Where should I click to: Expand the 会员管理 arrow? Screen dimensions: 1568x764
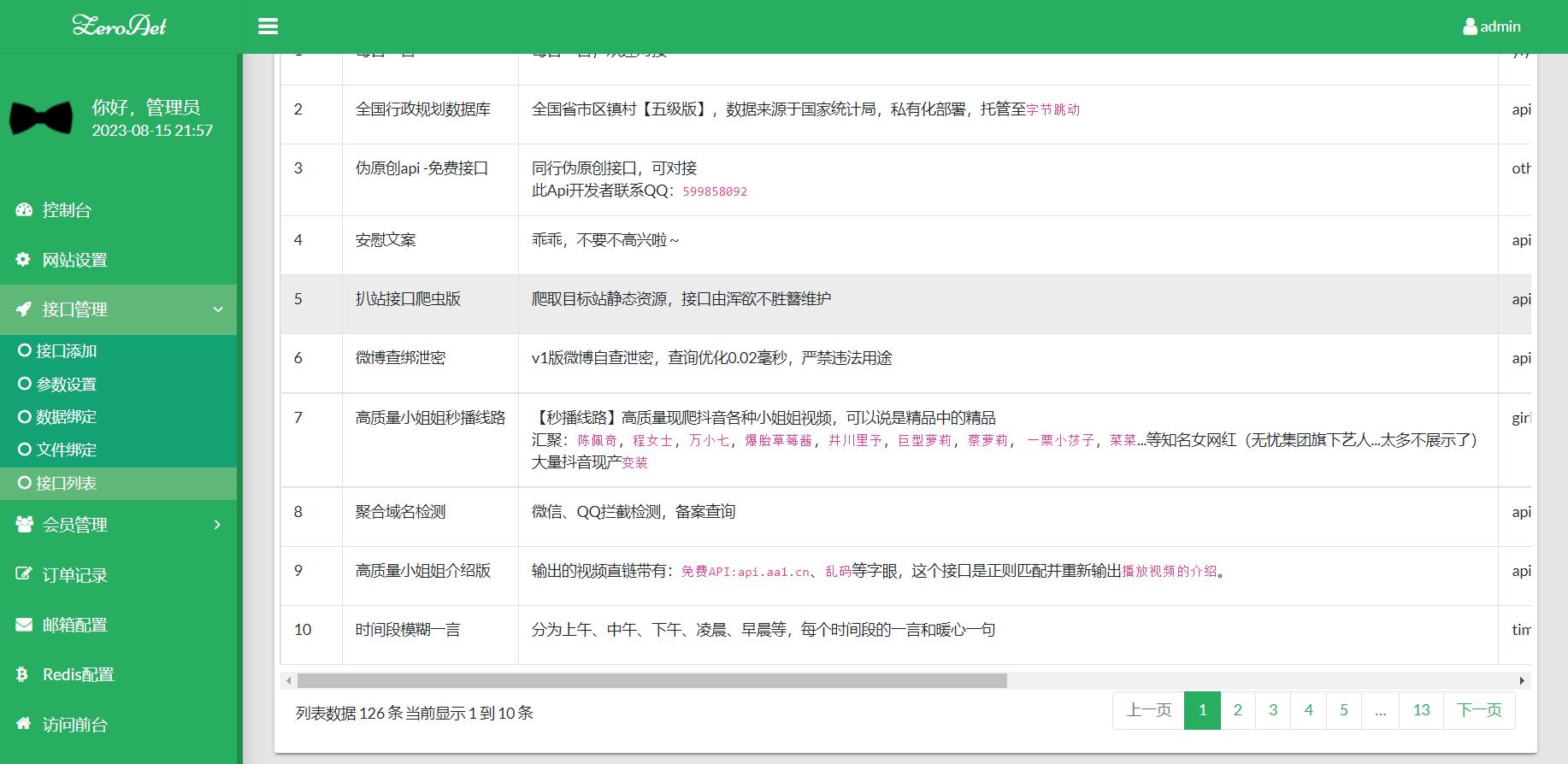point(217,525)
